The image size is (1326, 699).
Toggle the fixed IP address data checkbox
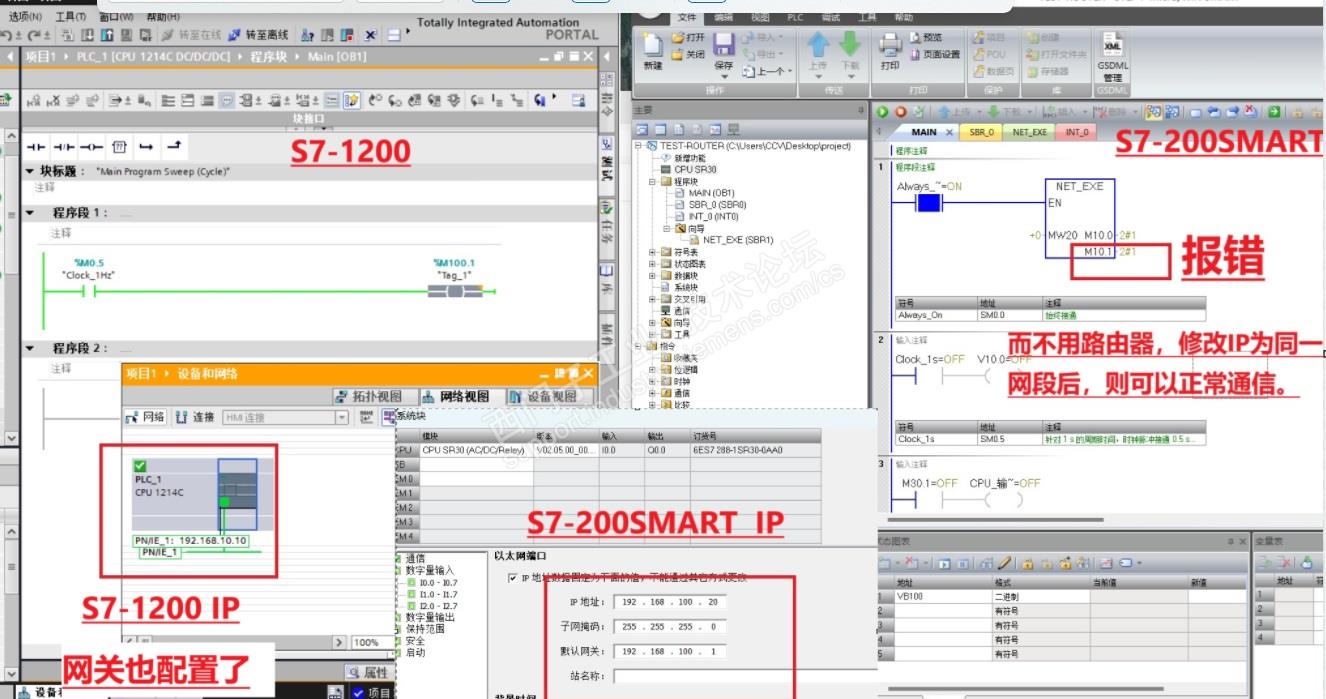[x=513, y=578]
